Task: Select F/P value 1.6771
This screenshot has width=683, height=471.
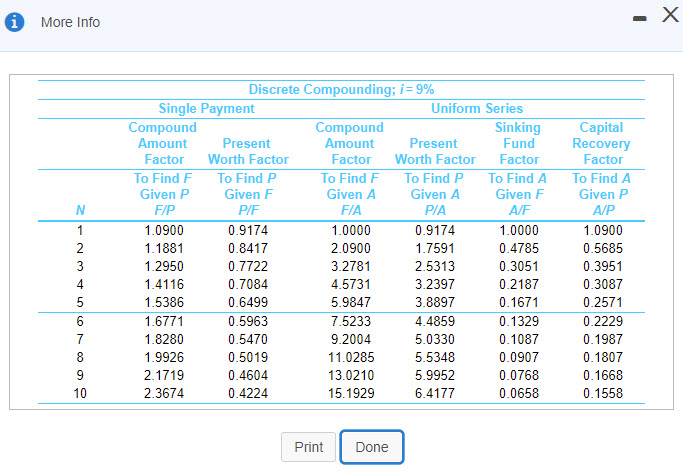Action: coord(164,322)
